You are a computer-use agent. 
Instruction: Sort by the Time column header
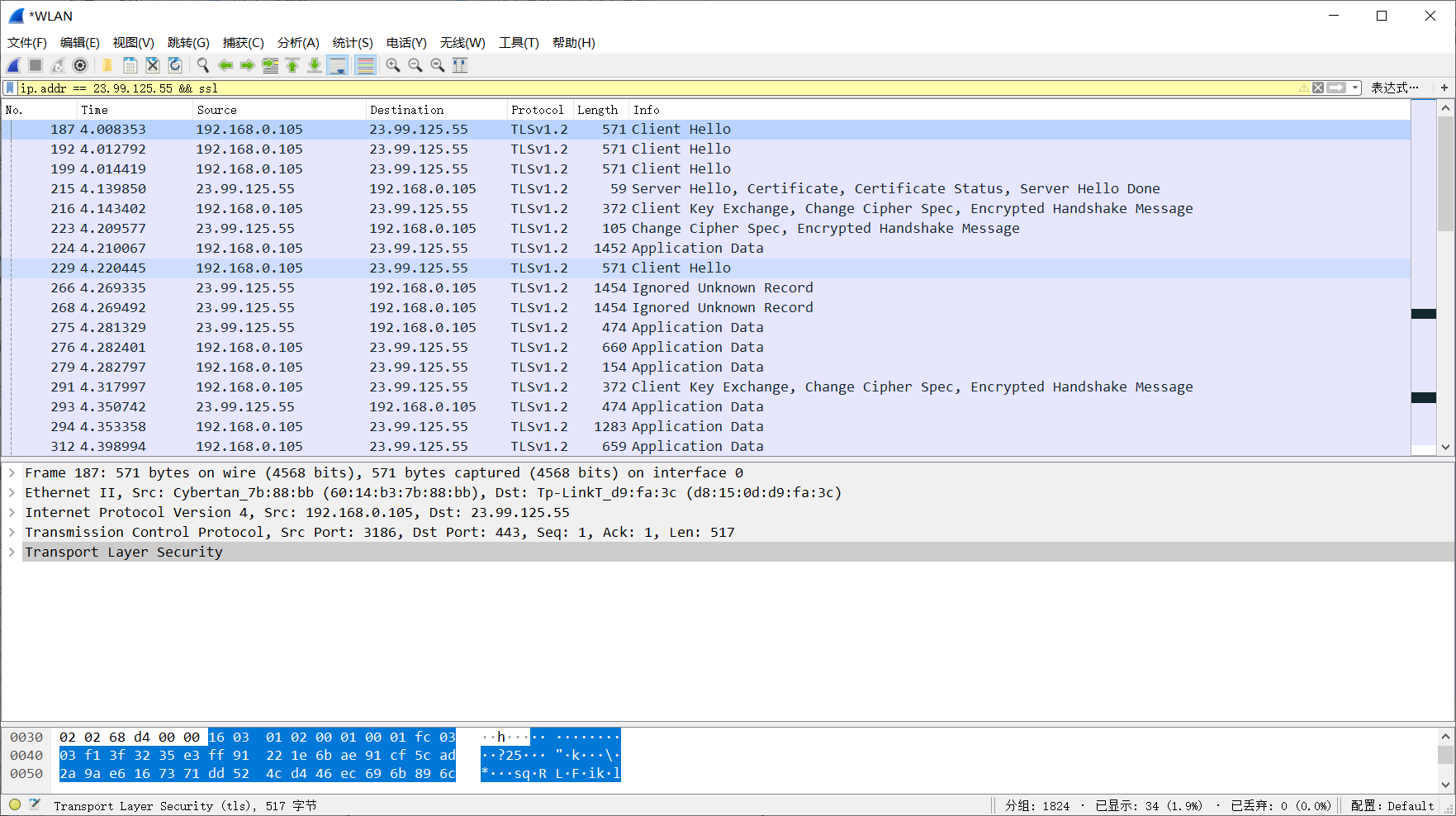[135, 110]
